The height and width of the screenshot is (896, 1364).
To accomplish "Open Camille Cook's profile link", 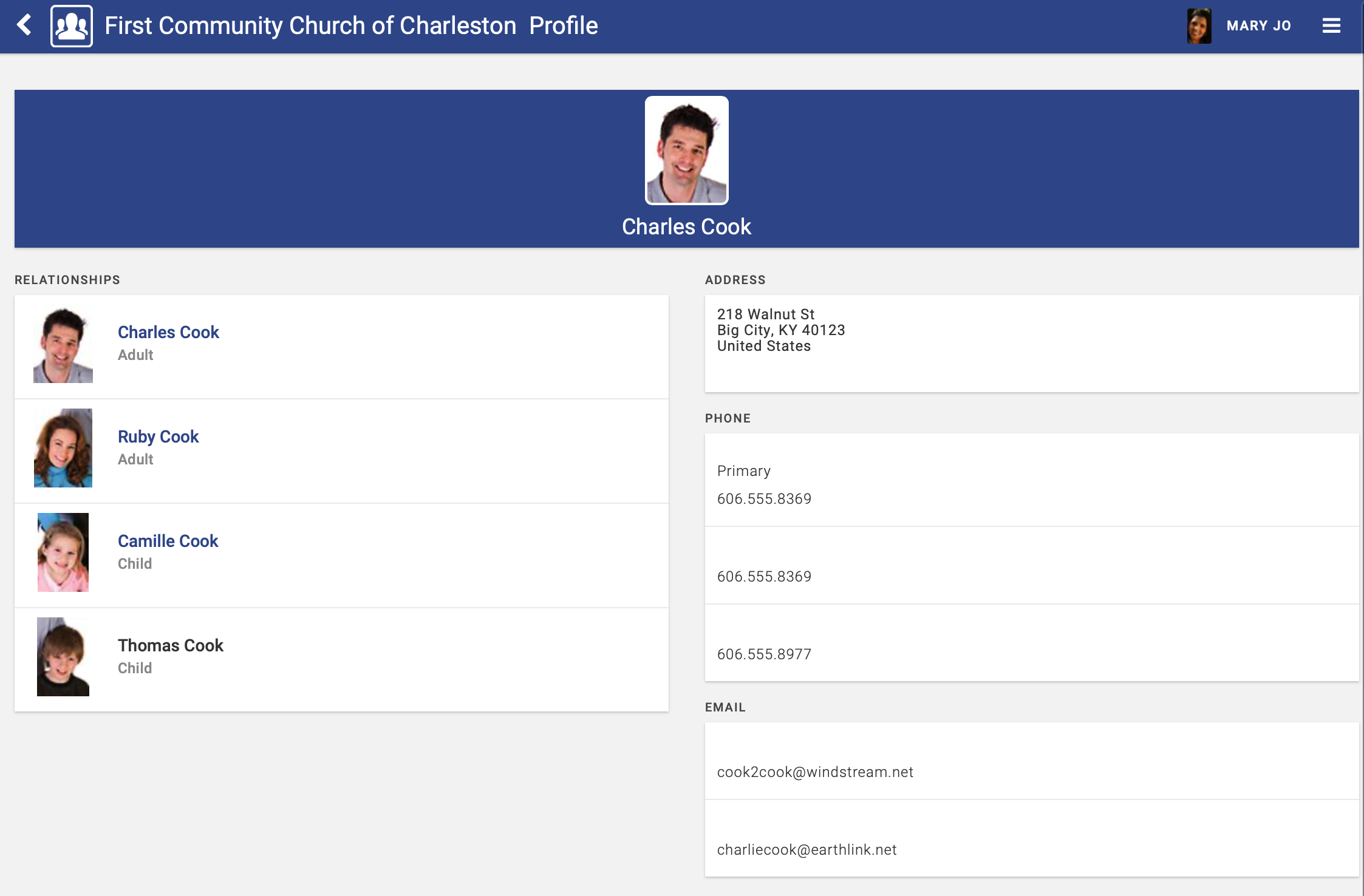I will (x=168, y=541).
